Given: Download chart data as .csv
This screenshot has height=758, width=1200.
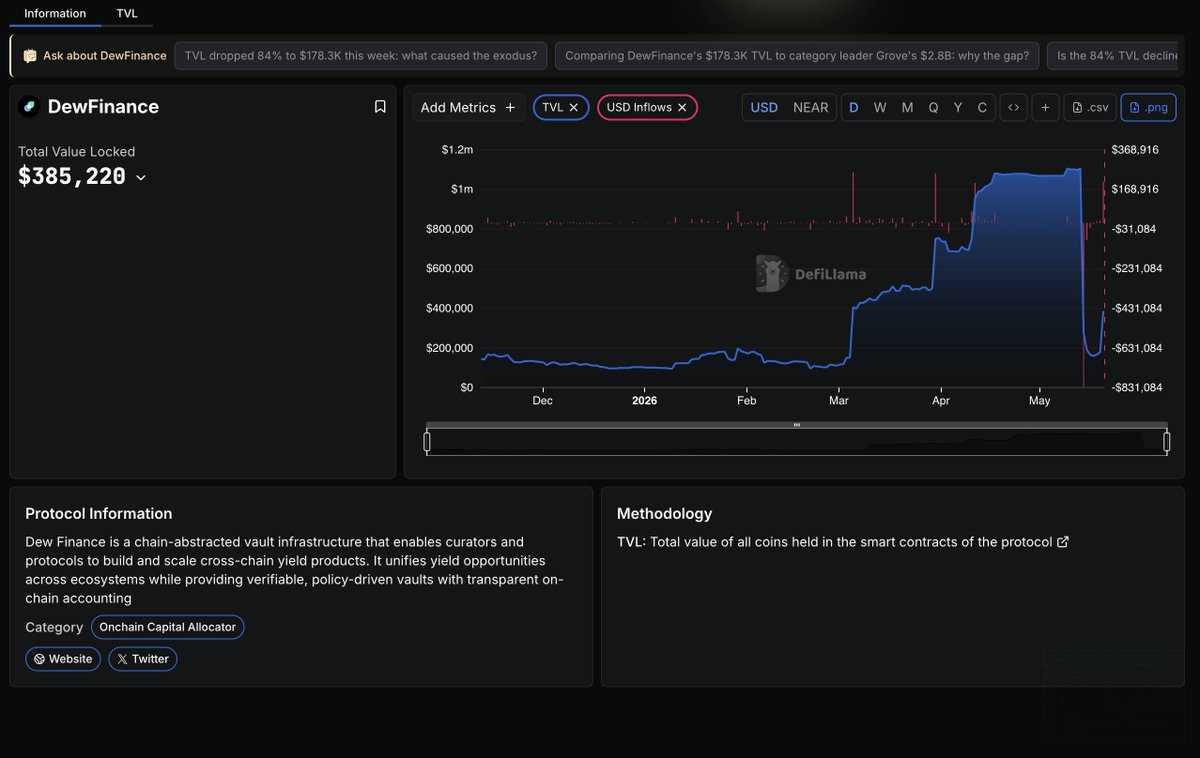Looking at the screenshot, I should pos(1090,107).
